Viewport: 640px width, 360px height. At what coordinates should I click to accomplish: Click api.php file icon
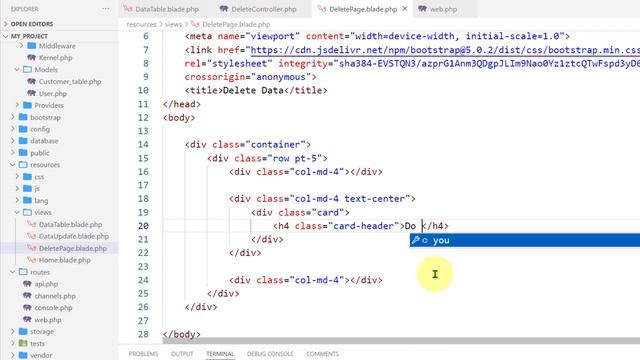[27, 284]
